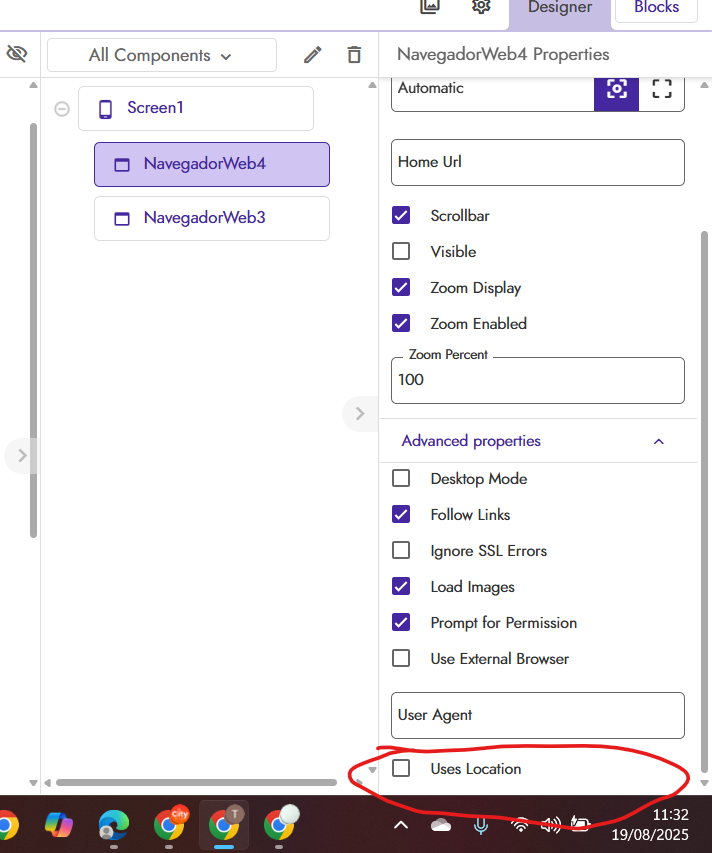This screenshot has height=853, width=712.
Task: Click the OneDrive cloud tray icon
Action: [x=441, y=825]
